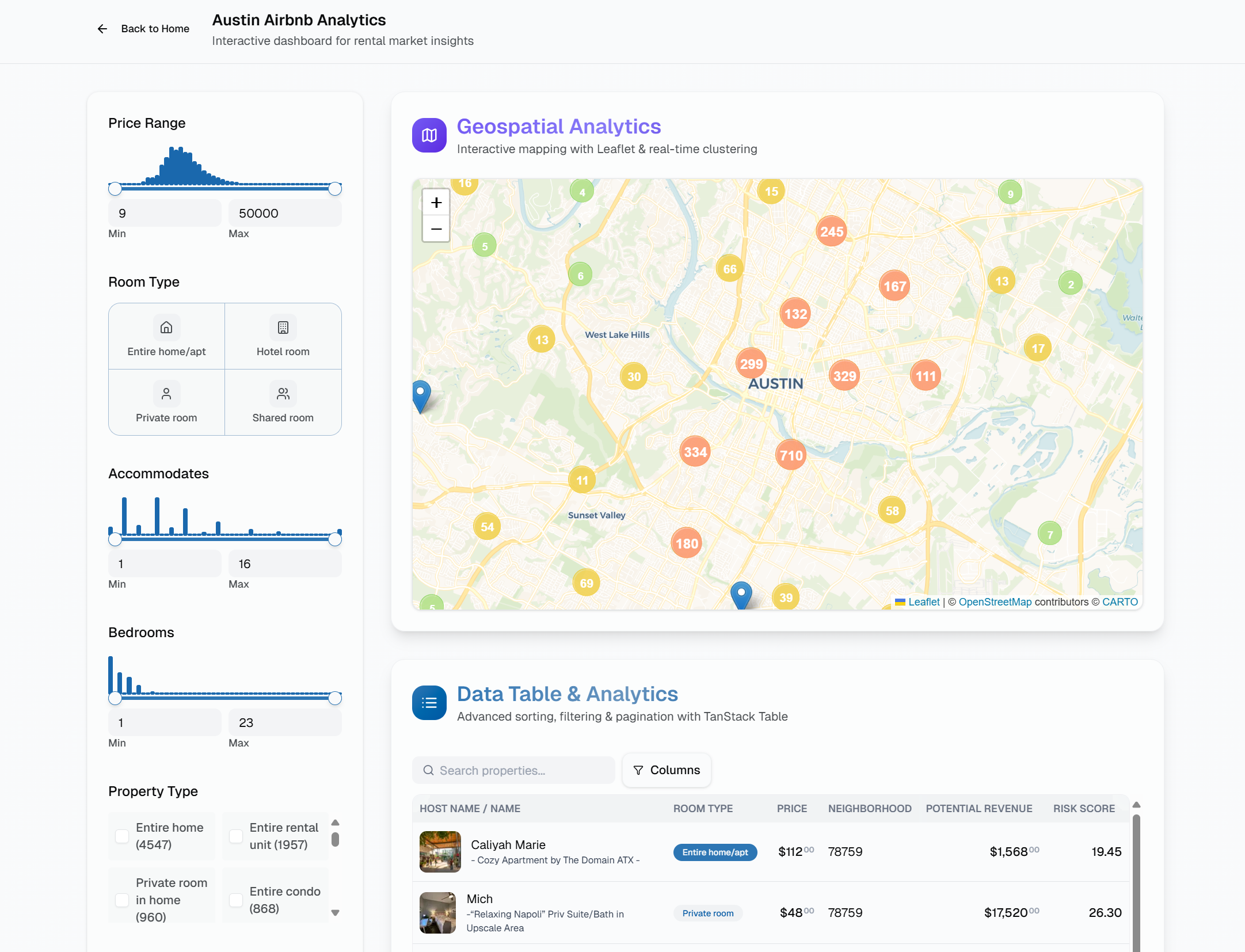Image resolution: width=1245 pixels, height=952 pixels.
Task: Click the Data Table list icon
Action: (x=429, y=703)
